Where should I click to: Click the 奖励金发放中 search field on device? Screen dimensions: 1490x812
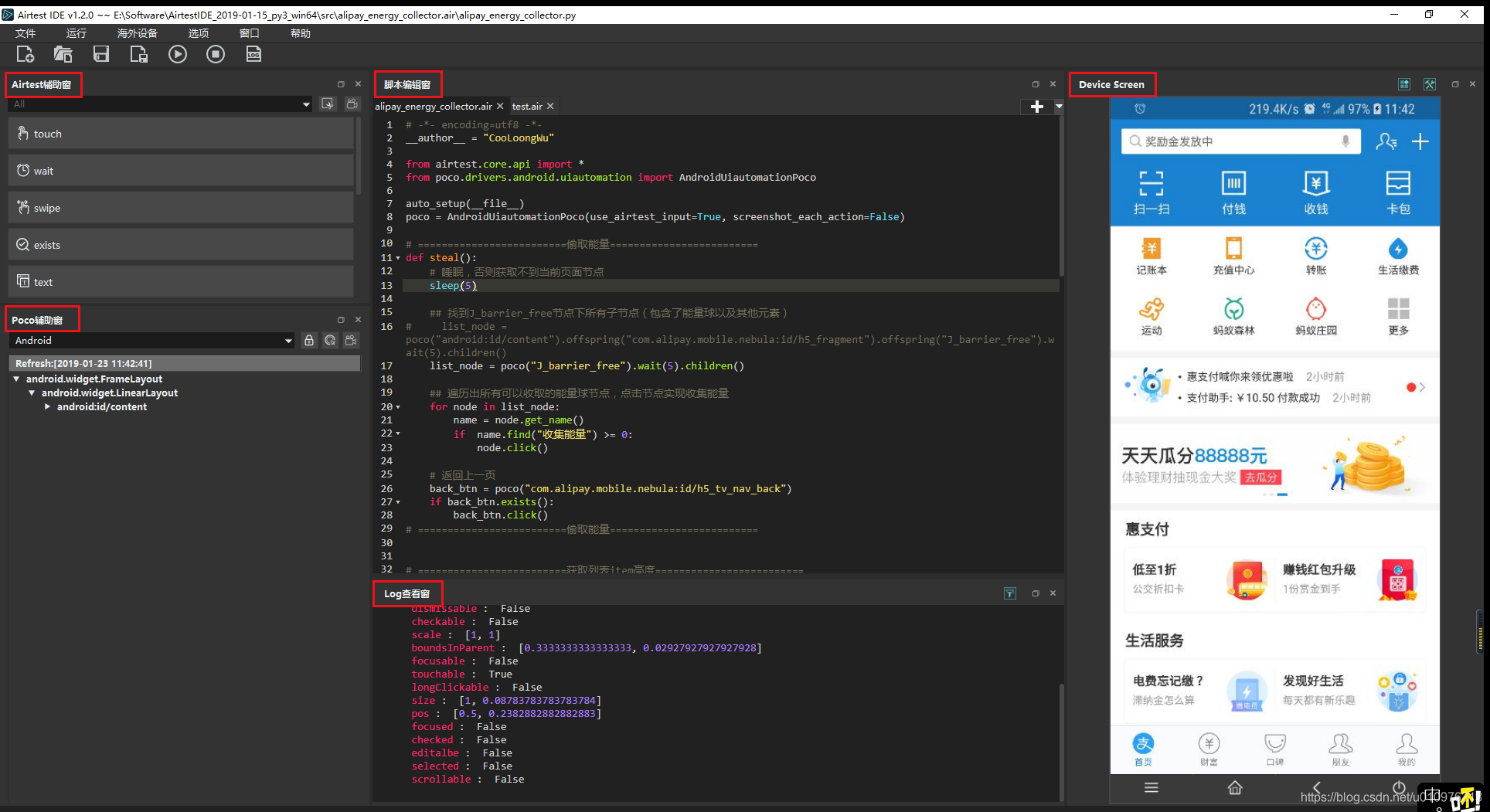tap(1240, 141)
